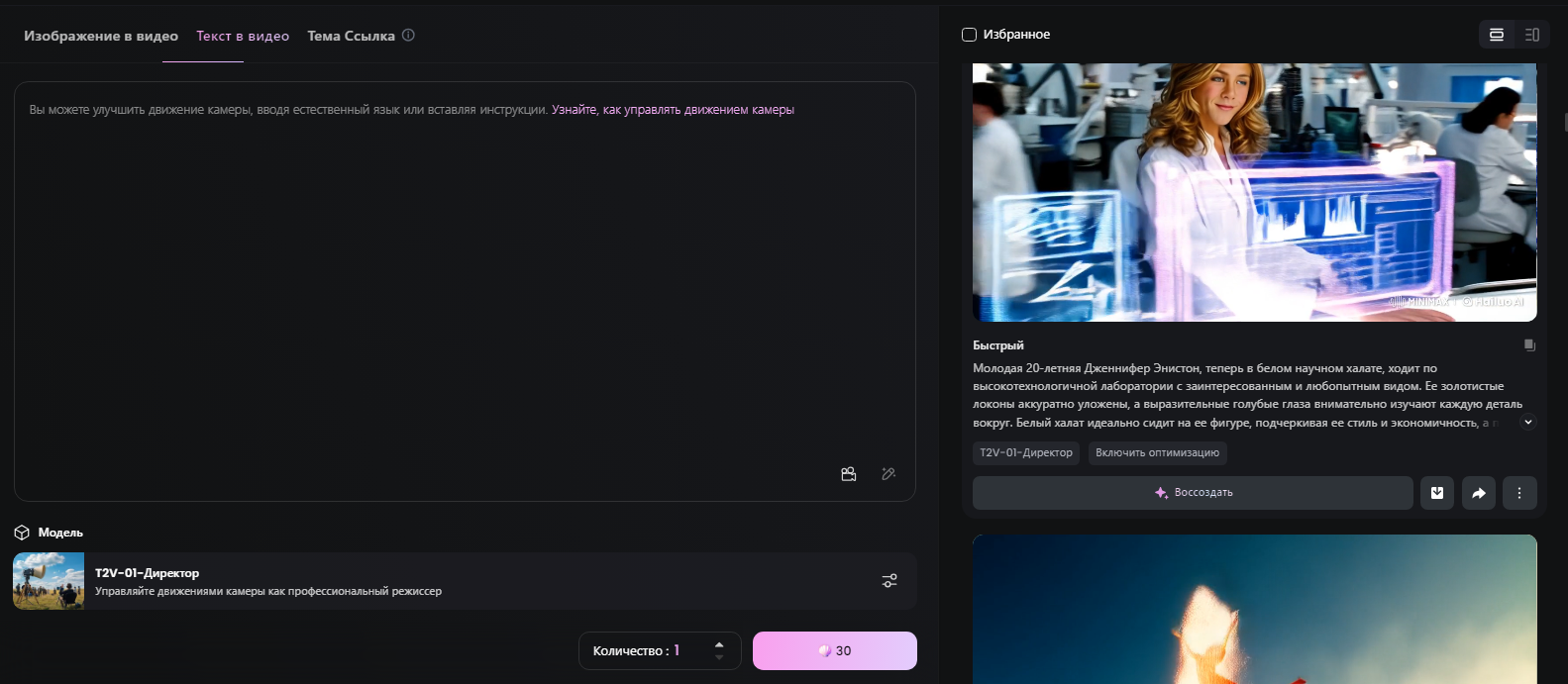Viewport: 1568px width, 684px height.
Task: Click the camera movement icon in prompt box
Action: point(849,474)
